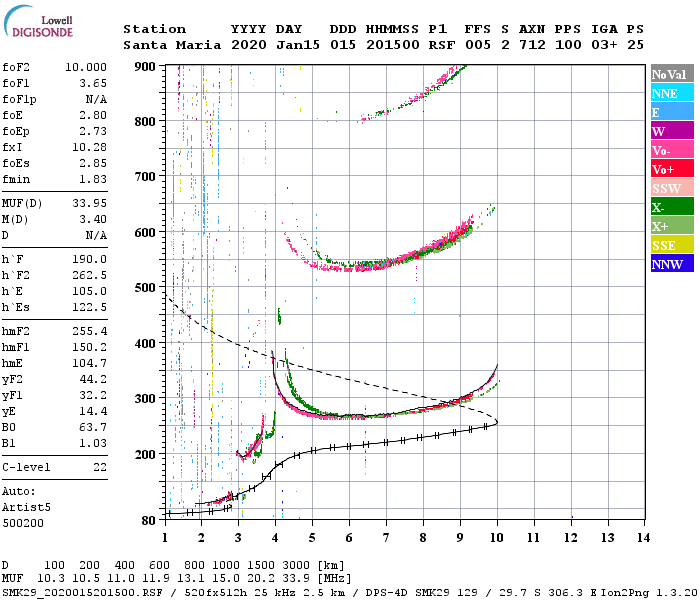This screenshot has width=700, height=600.
Task: Click the foEs value 2.85
Action: pos(93,163)
